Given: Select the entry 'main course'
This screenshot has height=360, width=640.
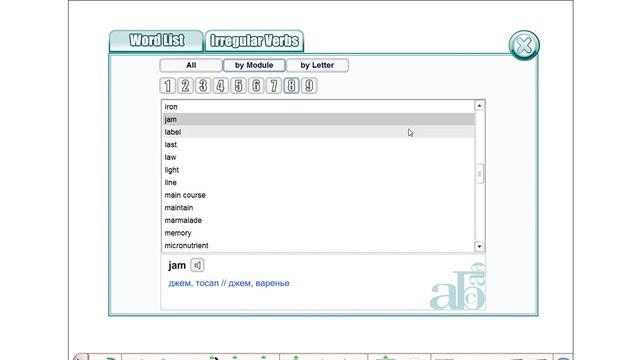Looking at the screenshot, I should (318, 196).
